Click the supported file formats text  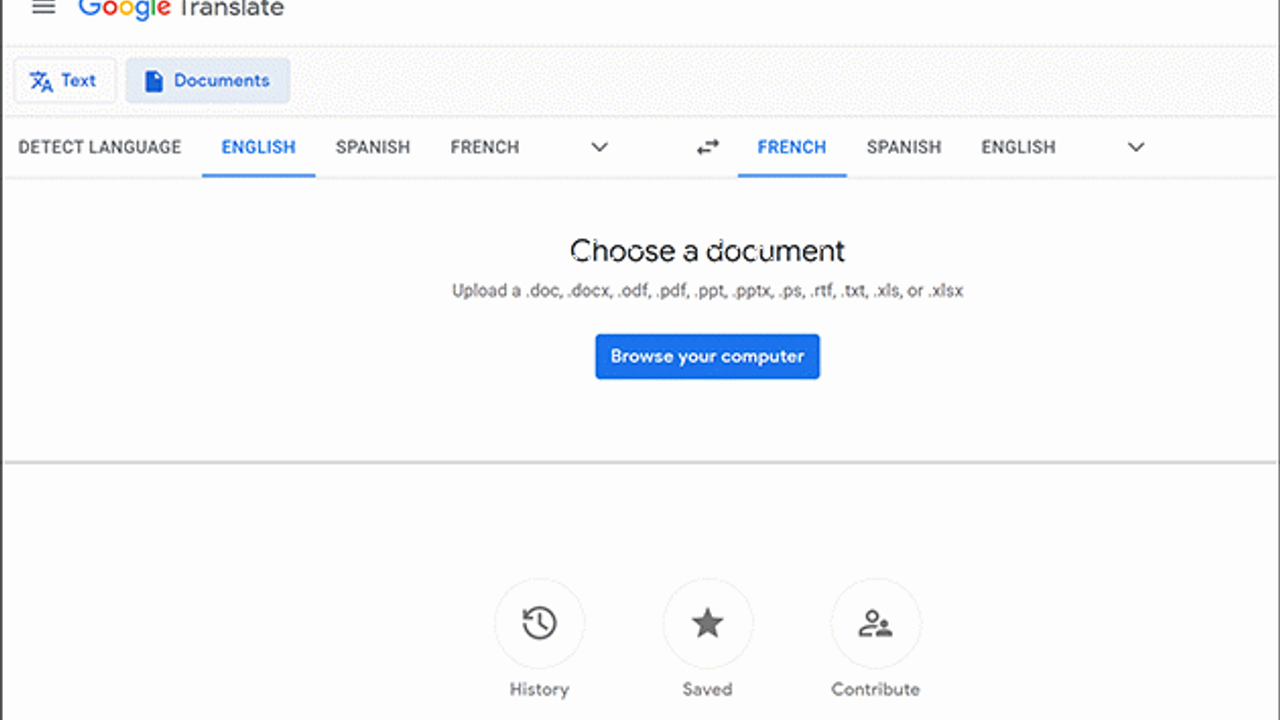707,291
